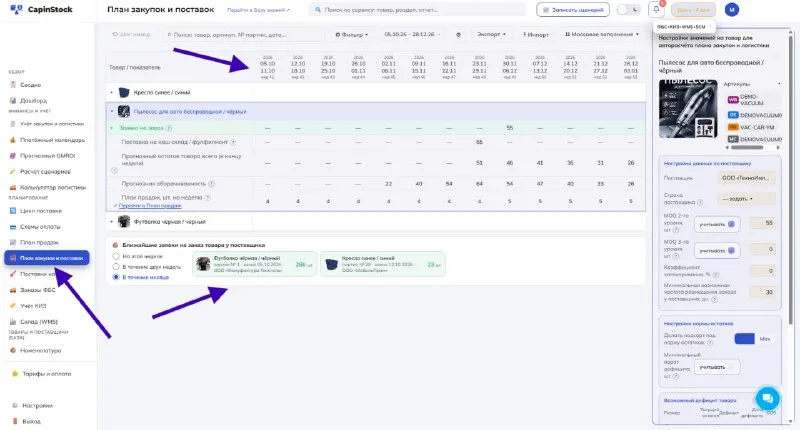Click the Импорт button
Image resolution: width=800 pixels, height=430 pixels.
pos(535,34)
